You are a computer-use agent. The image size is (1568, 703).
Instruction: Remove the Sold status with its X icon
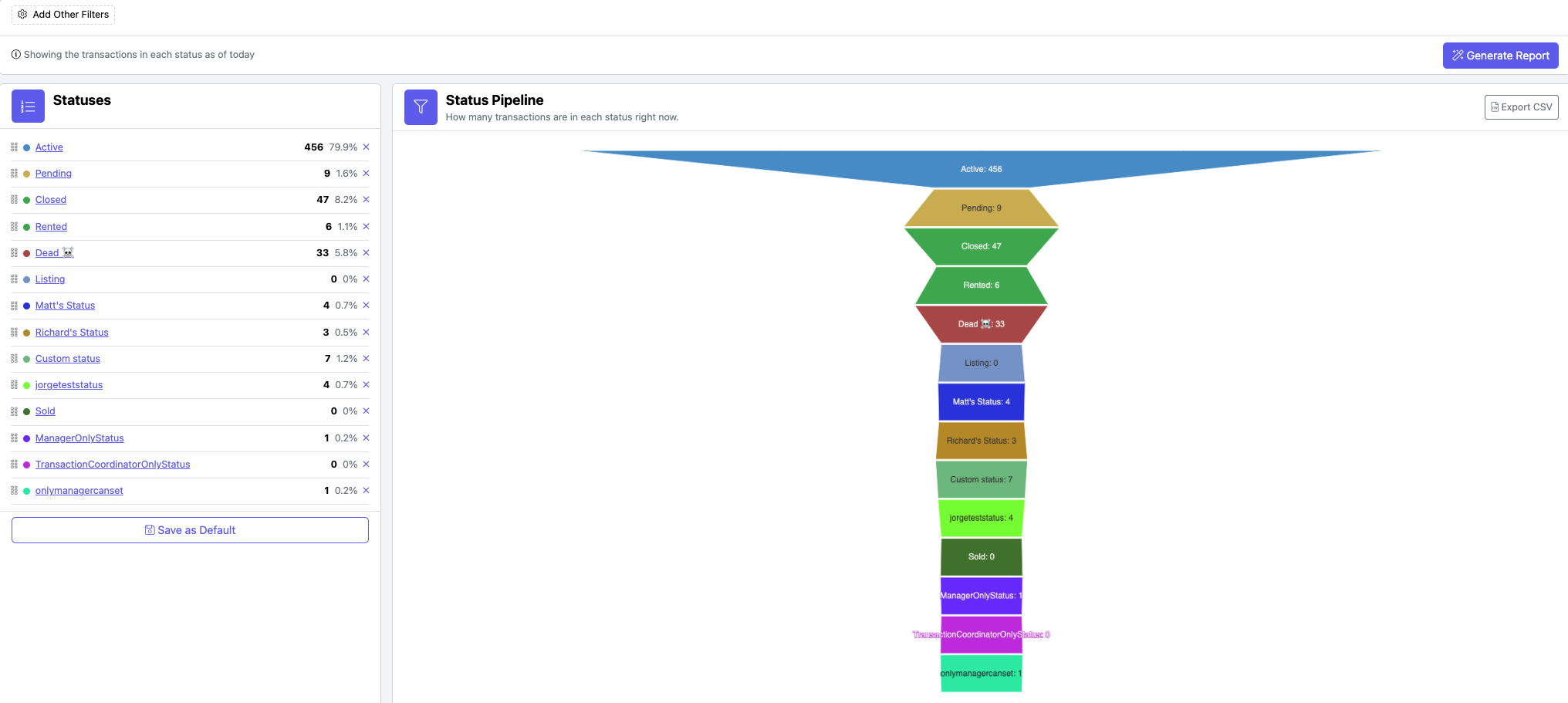366,411
